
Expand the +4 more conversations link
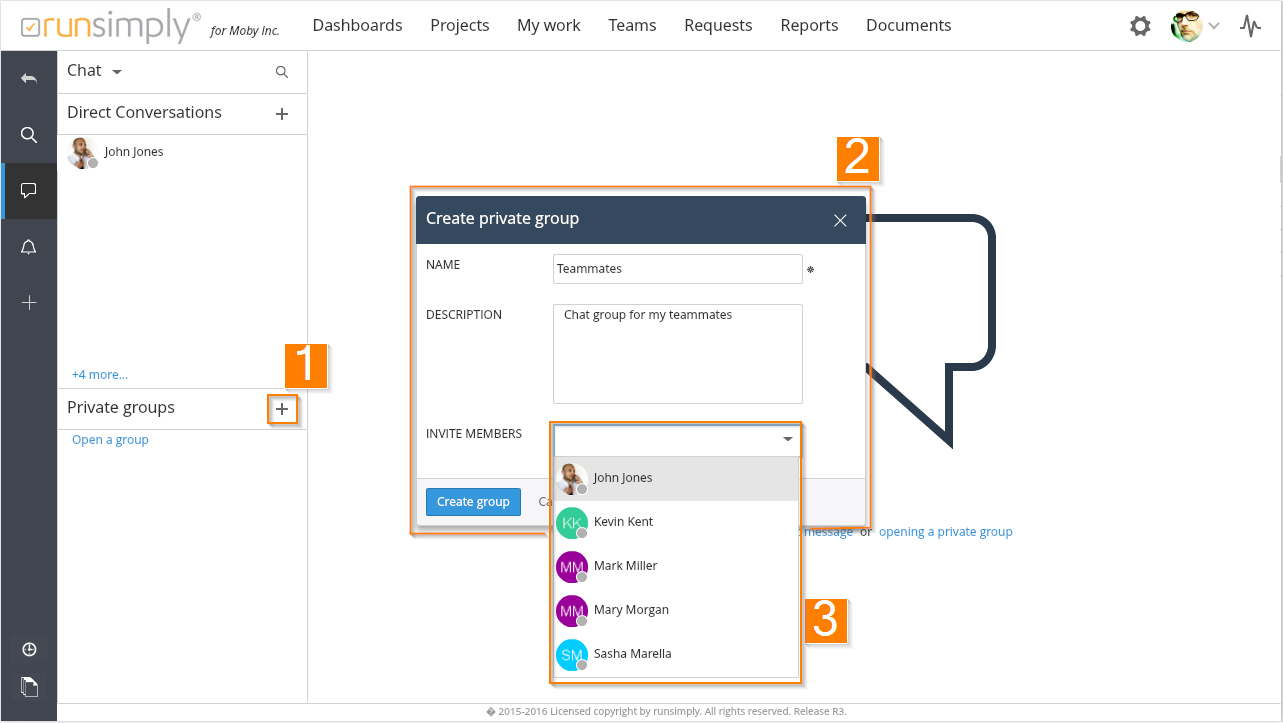100,375
